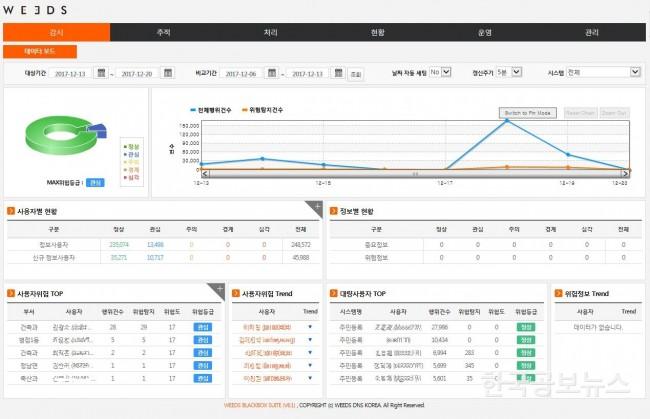Click trend arrow in fifth 사용자위험 Trend row
This screenshot has height=419, width=650.
(x=310, y=378)
